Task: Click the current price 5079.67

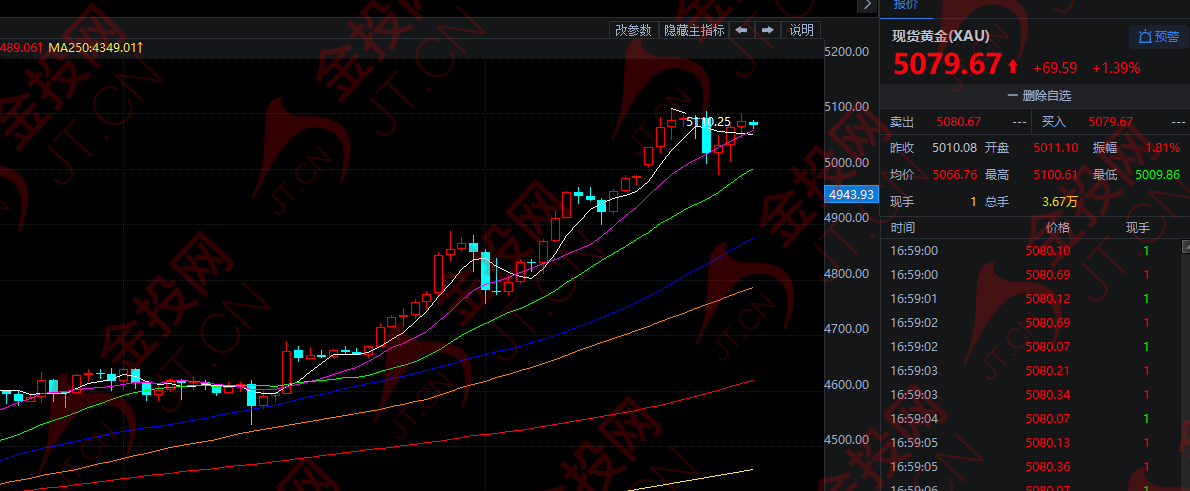Action: 947,65
